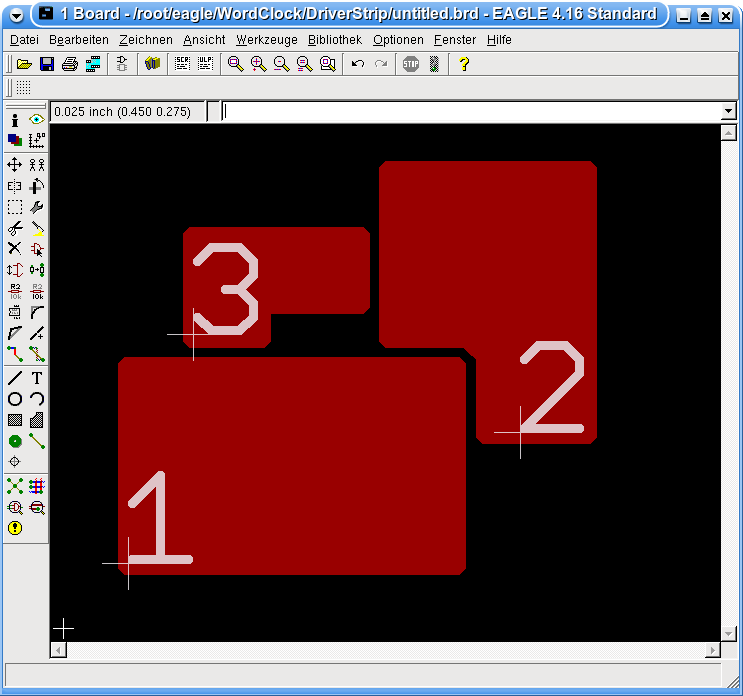Select the Delete X tool
The width and height of the screenshot is (743, 696).
tap(15, 249)
